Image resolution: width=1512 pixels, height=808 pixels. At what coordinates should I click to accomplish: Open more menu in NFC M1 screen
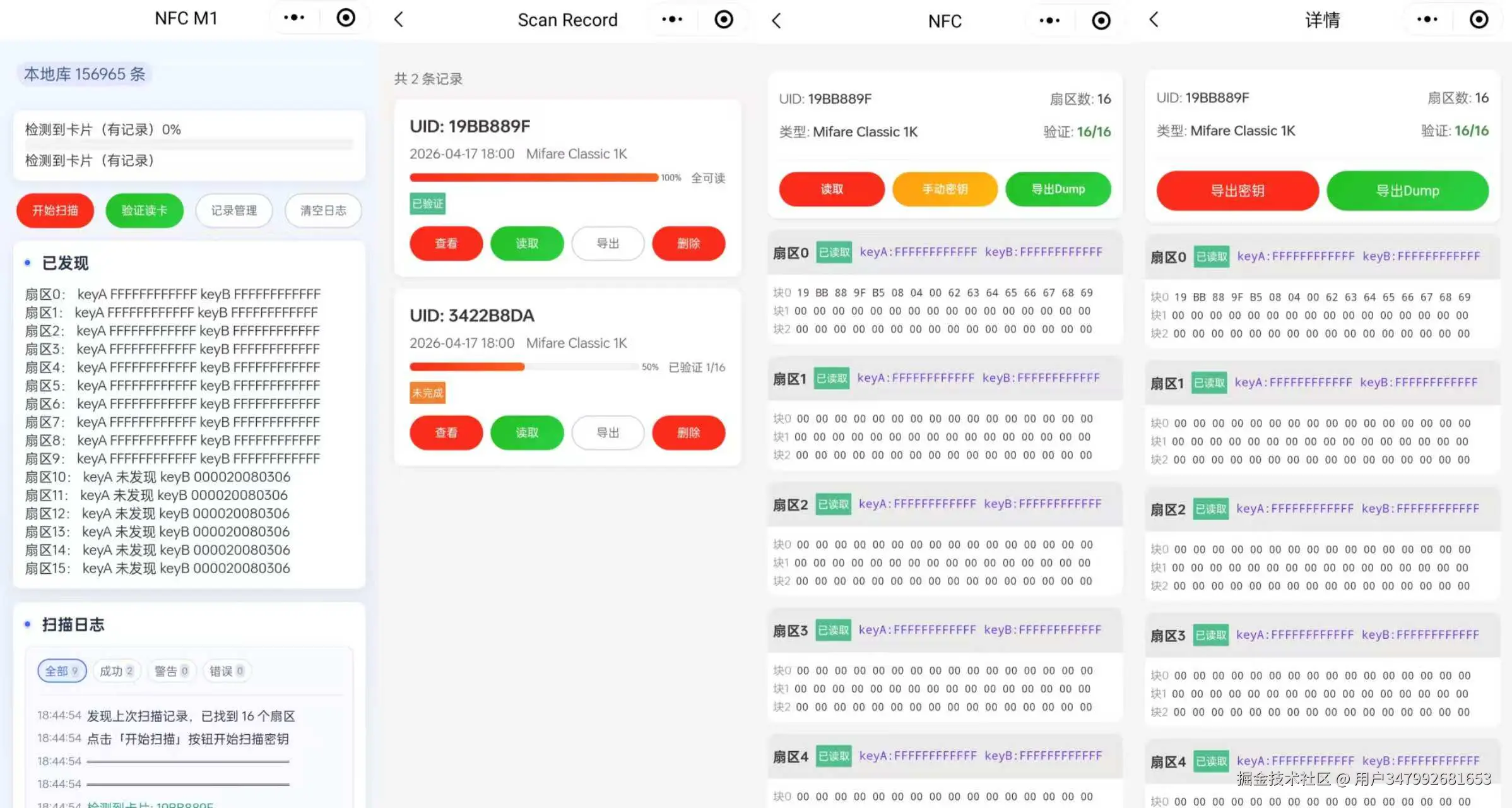point(294,18)
